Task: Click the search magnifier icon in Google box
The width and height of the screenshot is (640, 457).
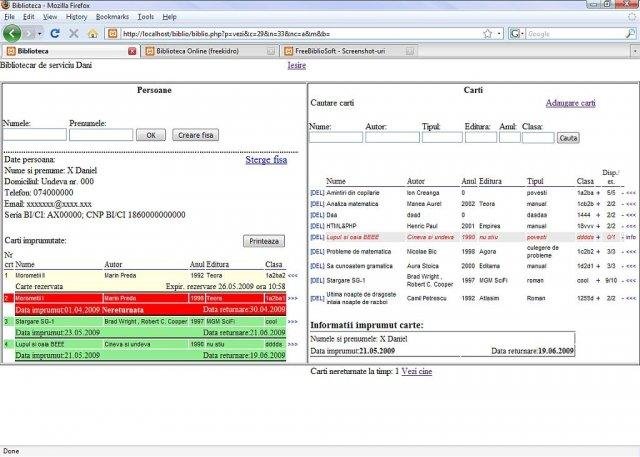Action: point(631,34)
